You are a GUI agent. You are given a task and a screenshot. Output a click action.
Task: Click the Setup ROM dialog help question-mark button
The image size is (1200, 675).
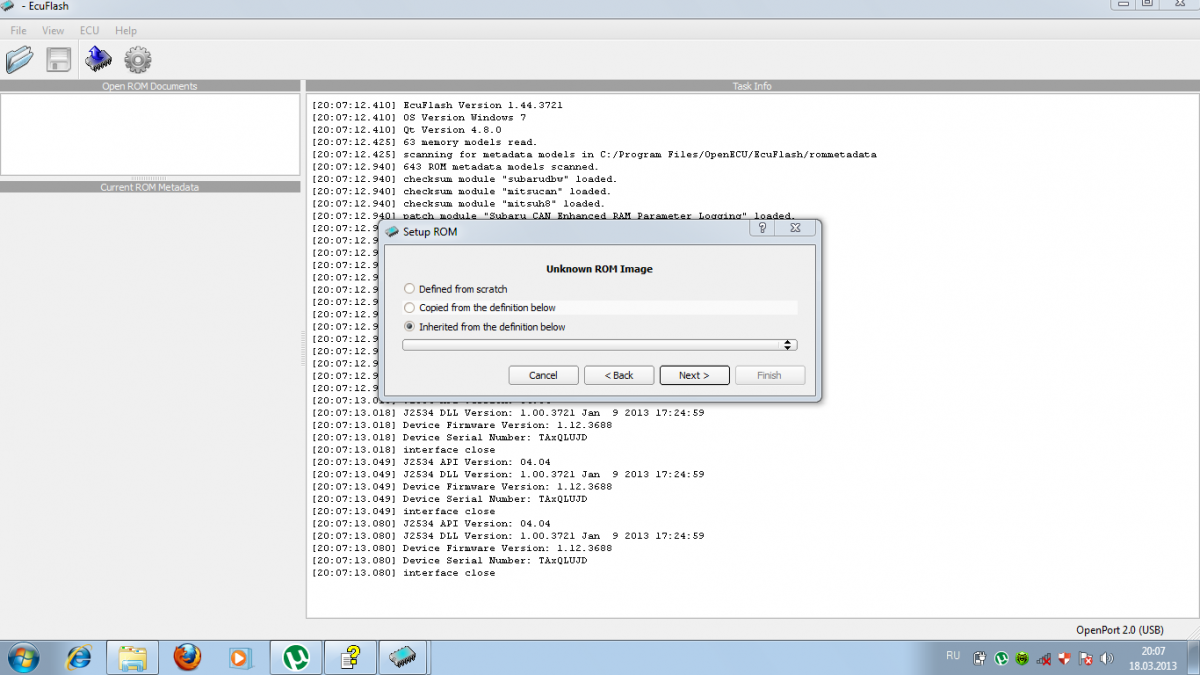coord(762,229)
